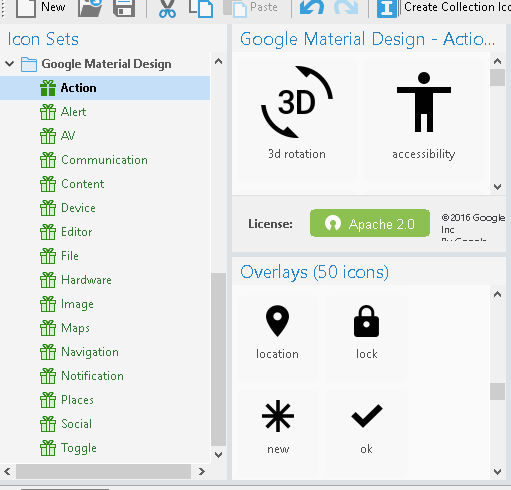Viewport: 511px width, 490px height.
Task: Click the Icon Sets vertical scrollbar thumb
Action: [x=218, y=359]
